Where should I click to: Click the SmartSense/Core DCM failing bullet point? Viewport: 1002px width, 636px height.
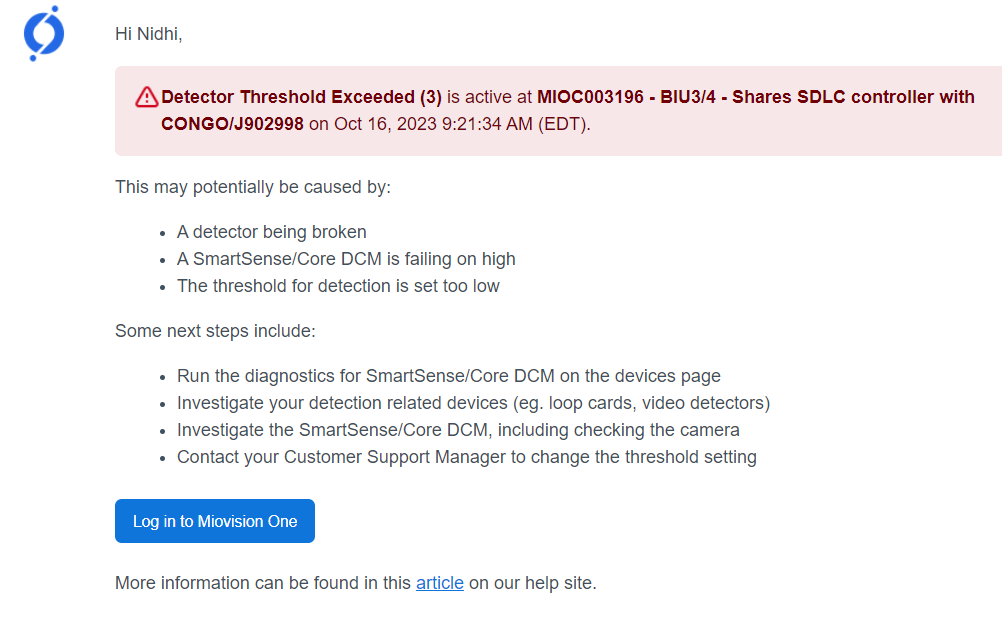coord(346,258)
